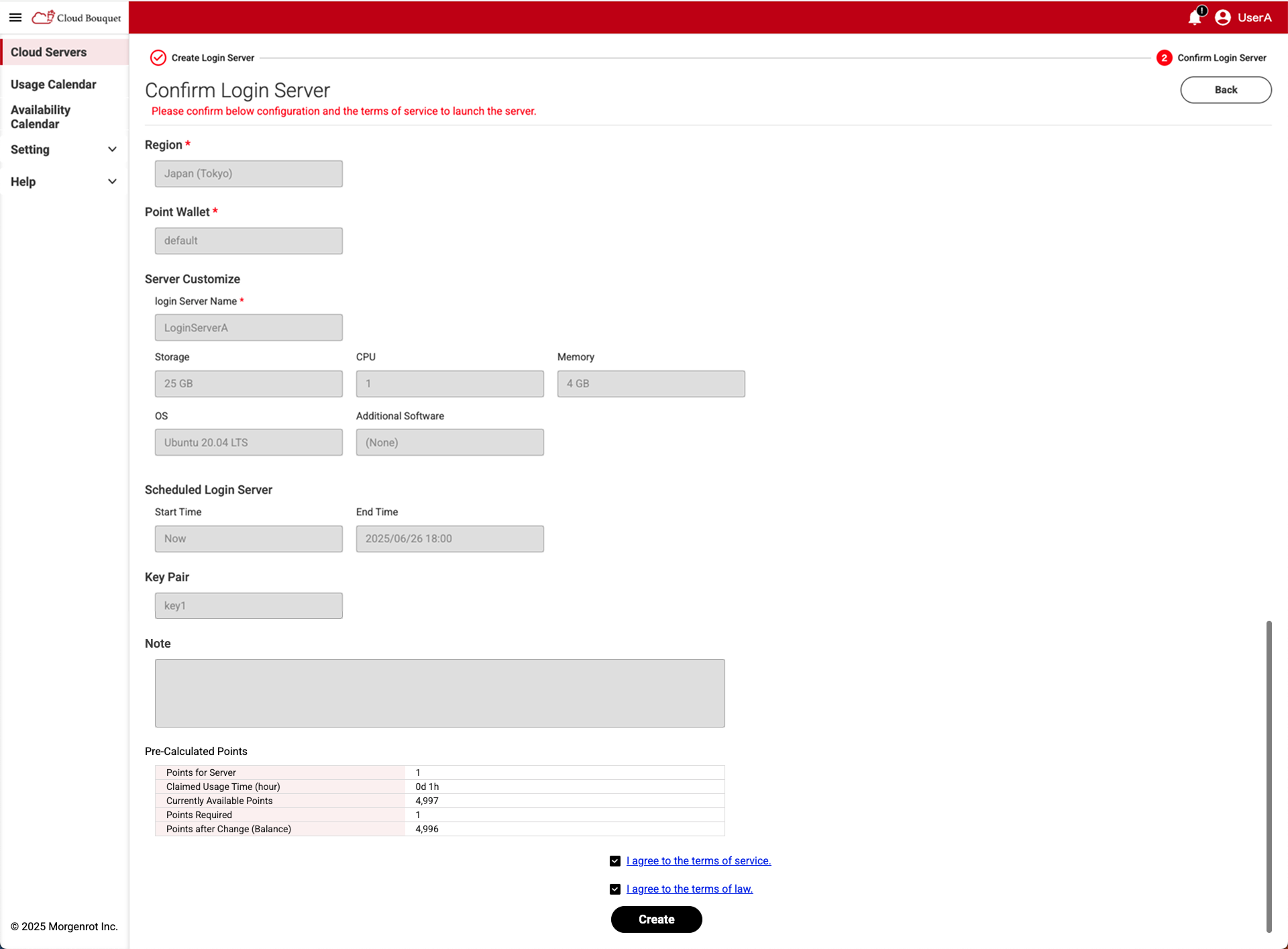Click the Memory 4 GB field

[x=651, y=384]
